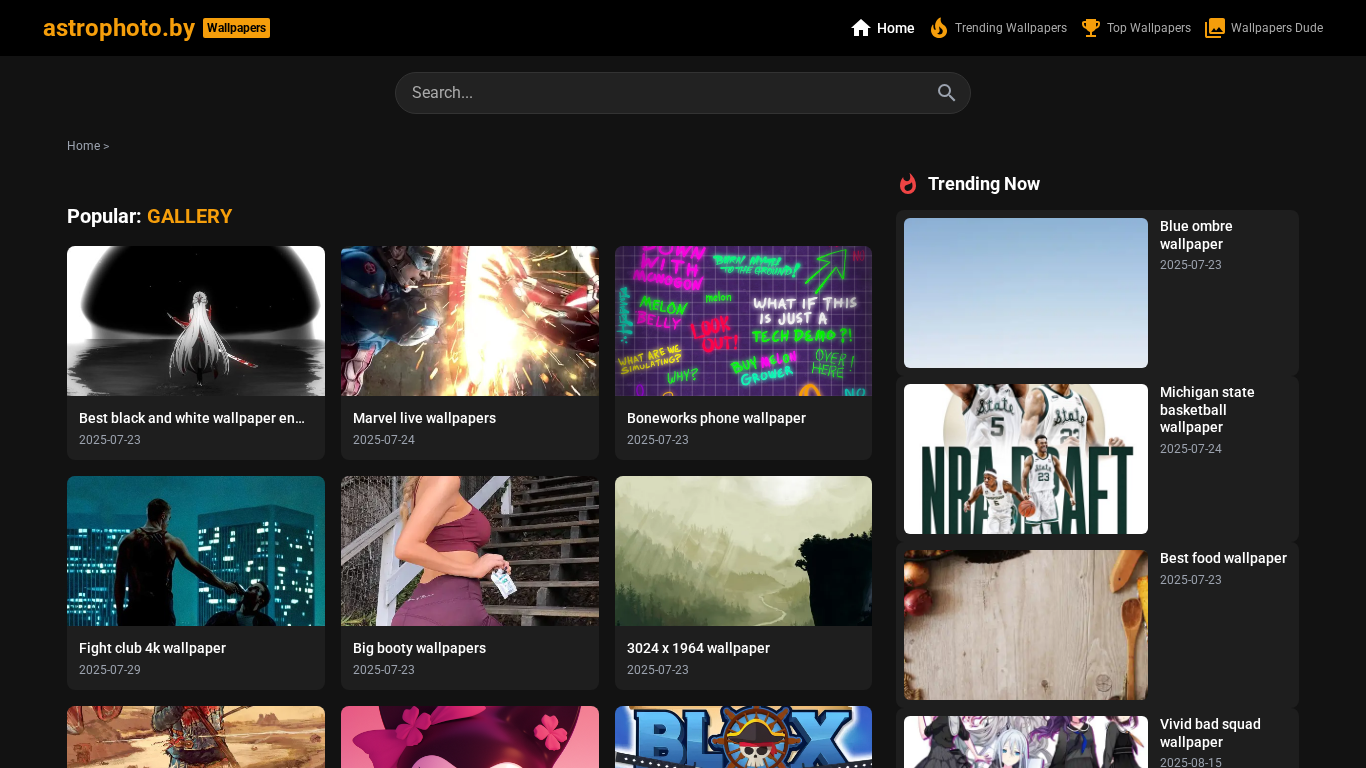This screenshot has width=1366, height=768.
Task: Click Boneworks phone wallpaper title link
Action: pos(716,418)
